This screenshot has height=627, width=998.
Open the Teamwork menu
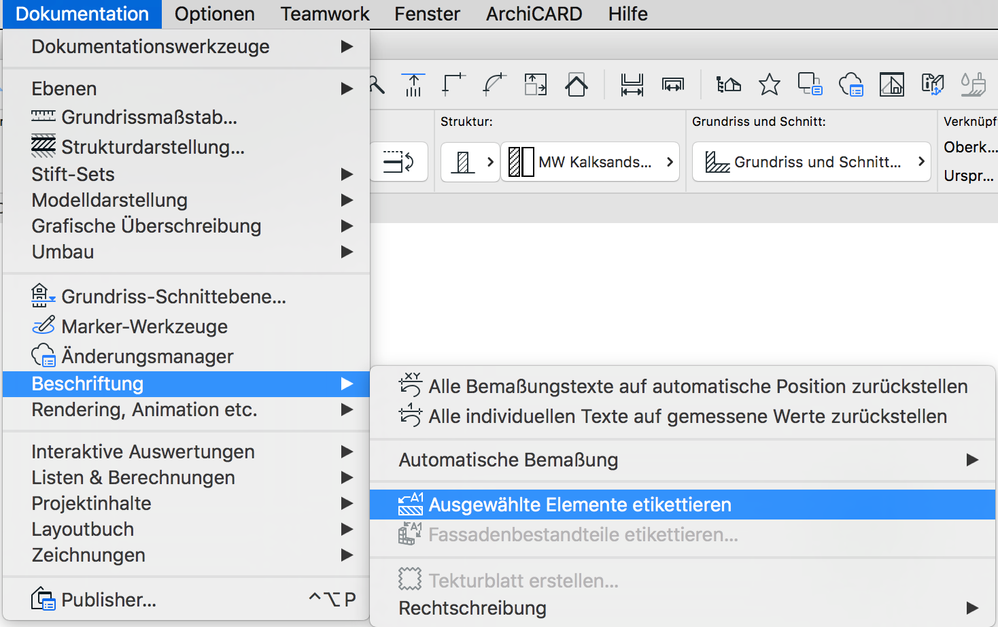(x=325, y=14)
